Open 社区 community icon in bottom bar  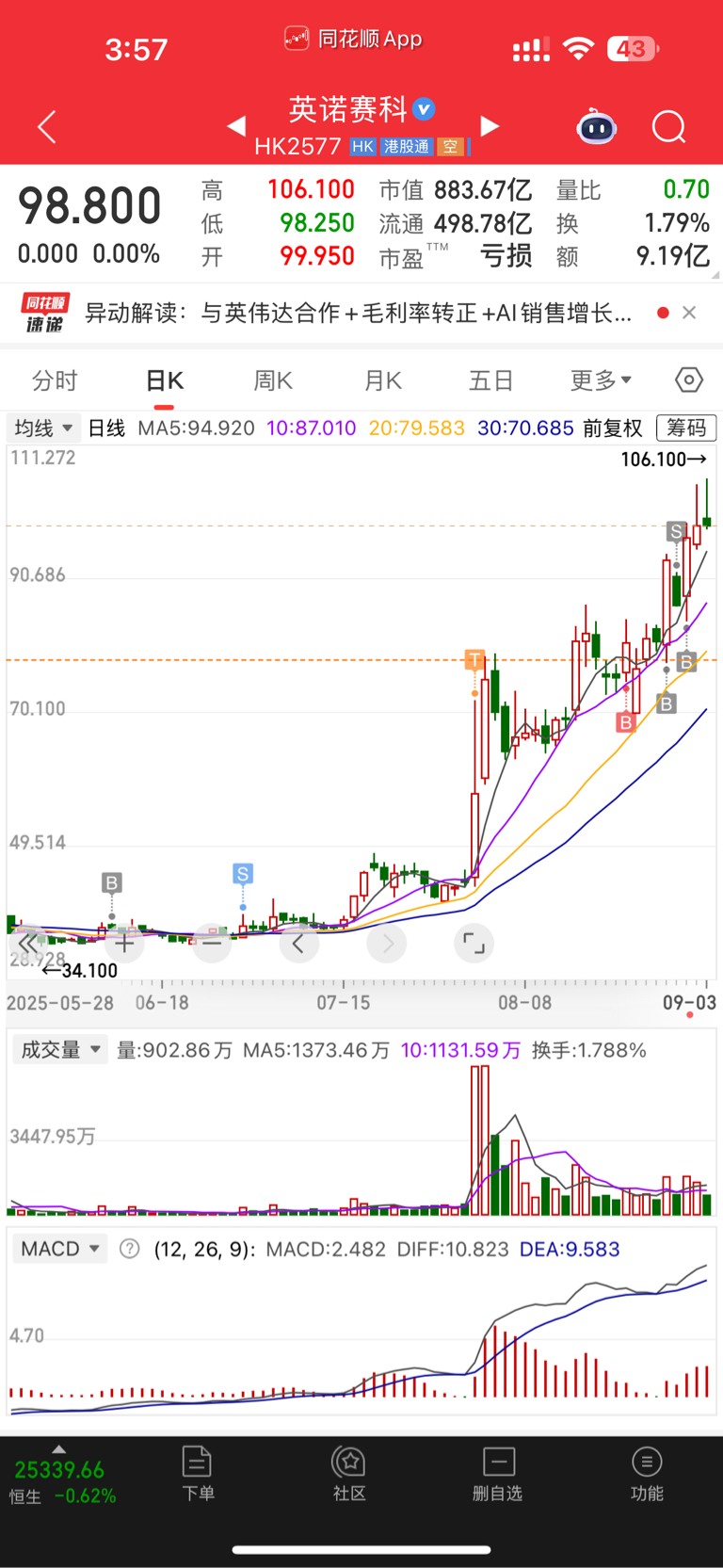tap(349, 1474)
